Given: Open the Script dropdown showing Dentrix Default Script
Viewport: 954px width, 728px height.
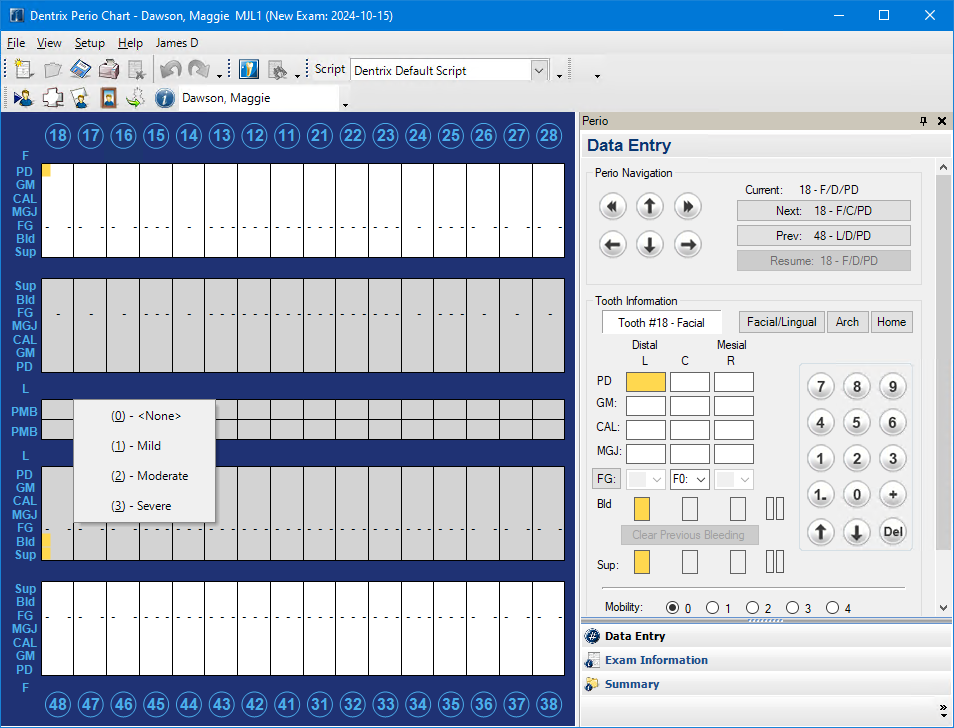Looking at the screenshot, I should coord(539,70).
